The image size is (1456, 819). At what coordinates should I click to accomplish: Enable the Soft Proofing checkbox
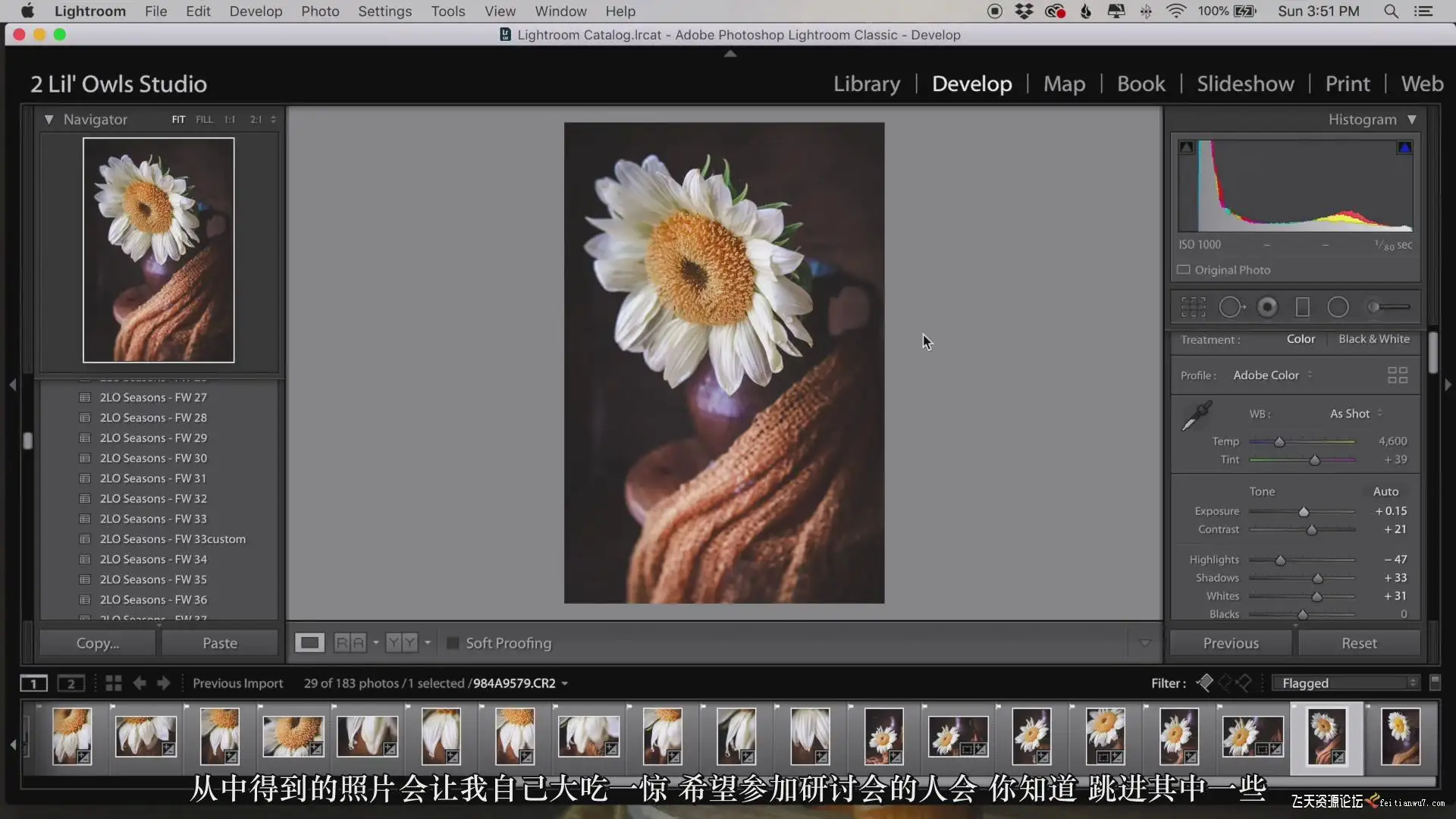click(x=453, y=643)
